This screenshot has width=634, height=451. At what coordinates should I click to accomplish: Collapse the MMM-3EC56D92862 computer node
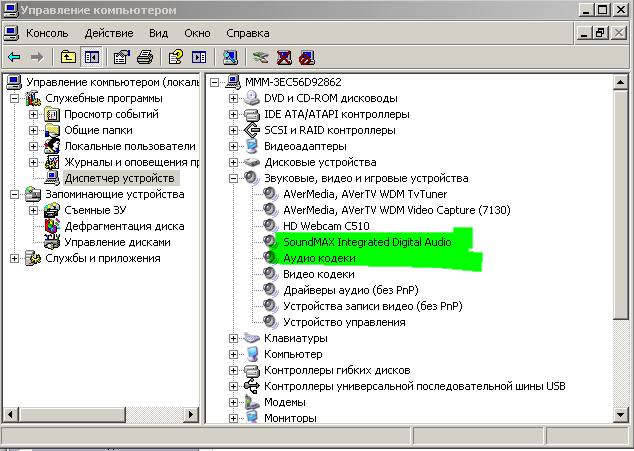214,83
